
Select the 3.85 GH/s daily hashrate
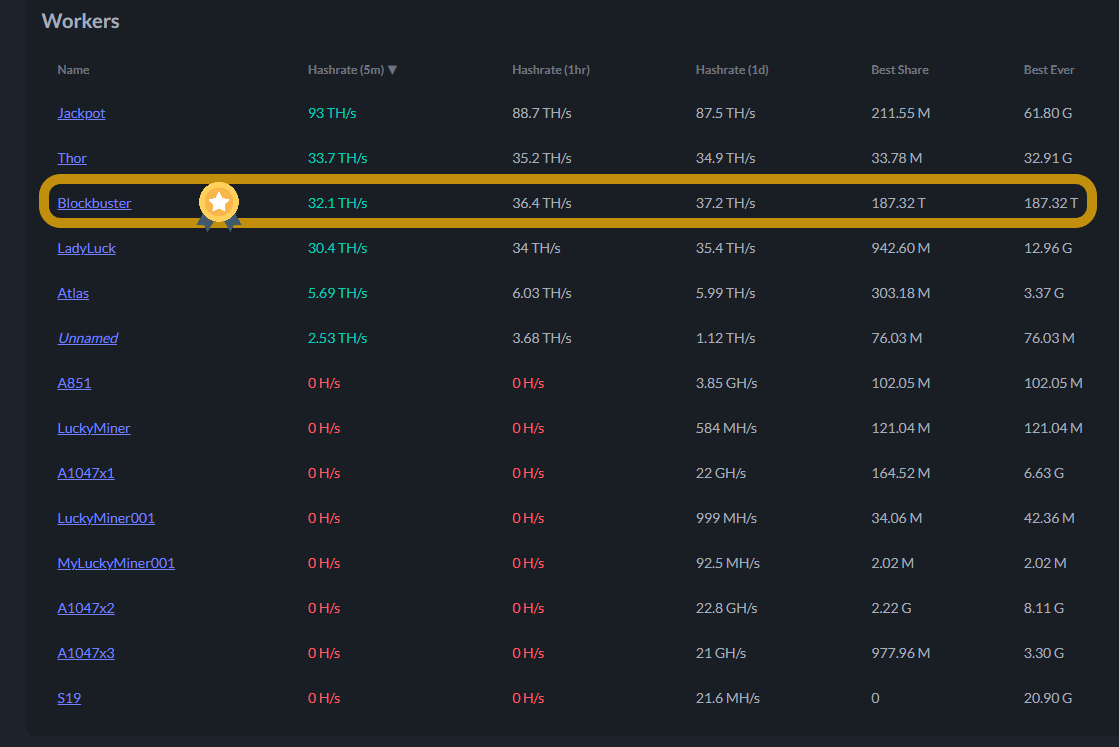(x=726, y=382)
